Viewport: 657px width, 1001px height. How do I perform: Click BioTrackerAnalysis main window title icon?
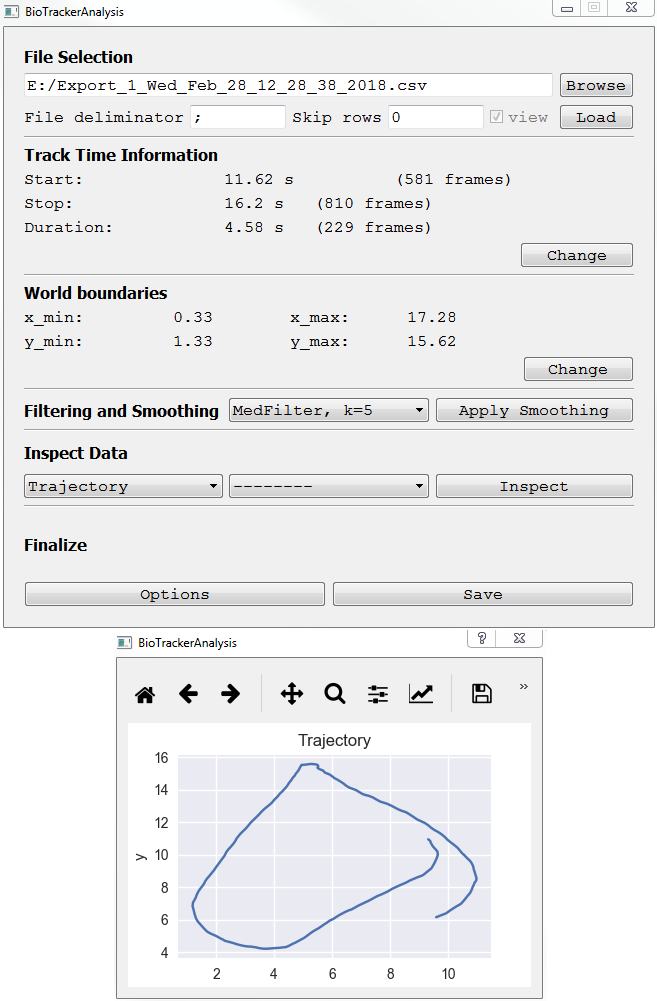coord(11,11)
